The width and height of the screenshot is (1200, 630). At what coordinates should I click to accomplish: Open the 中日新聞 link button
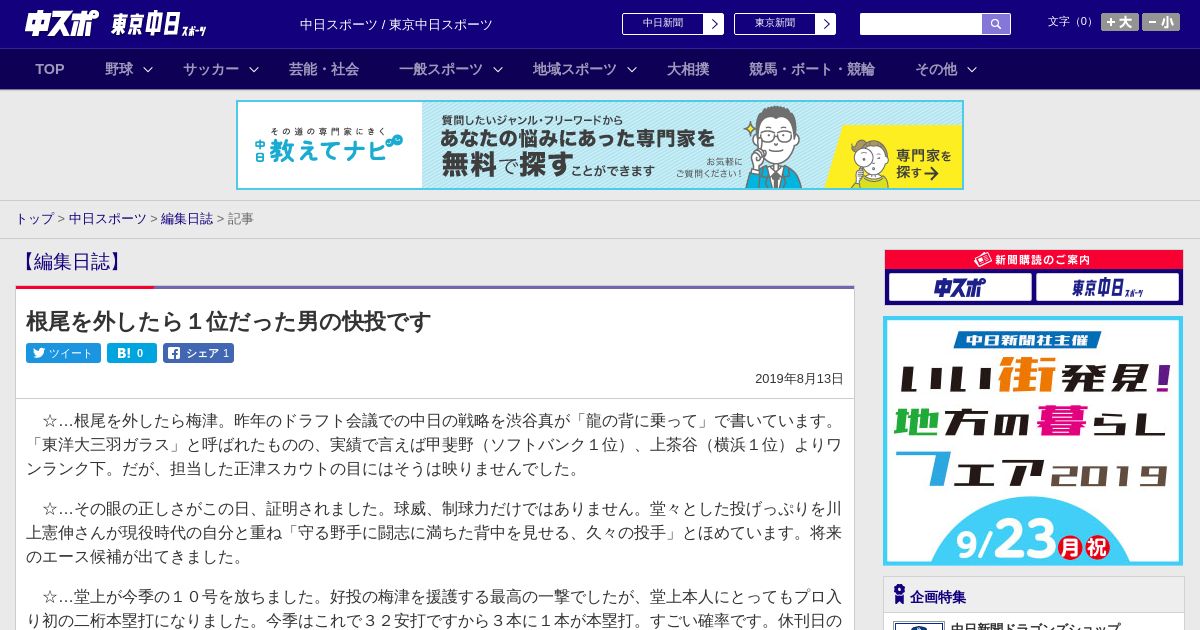[663, 24]
